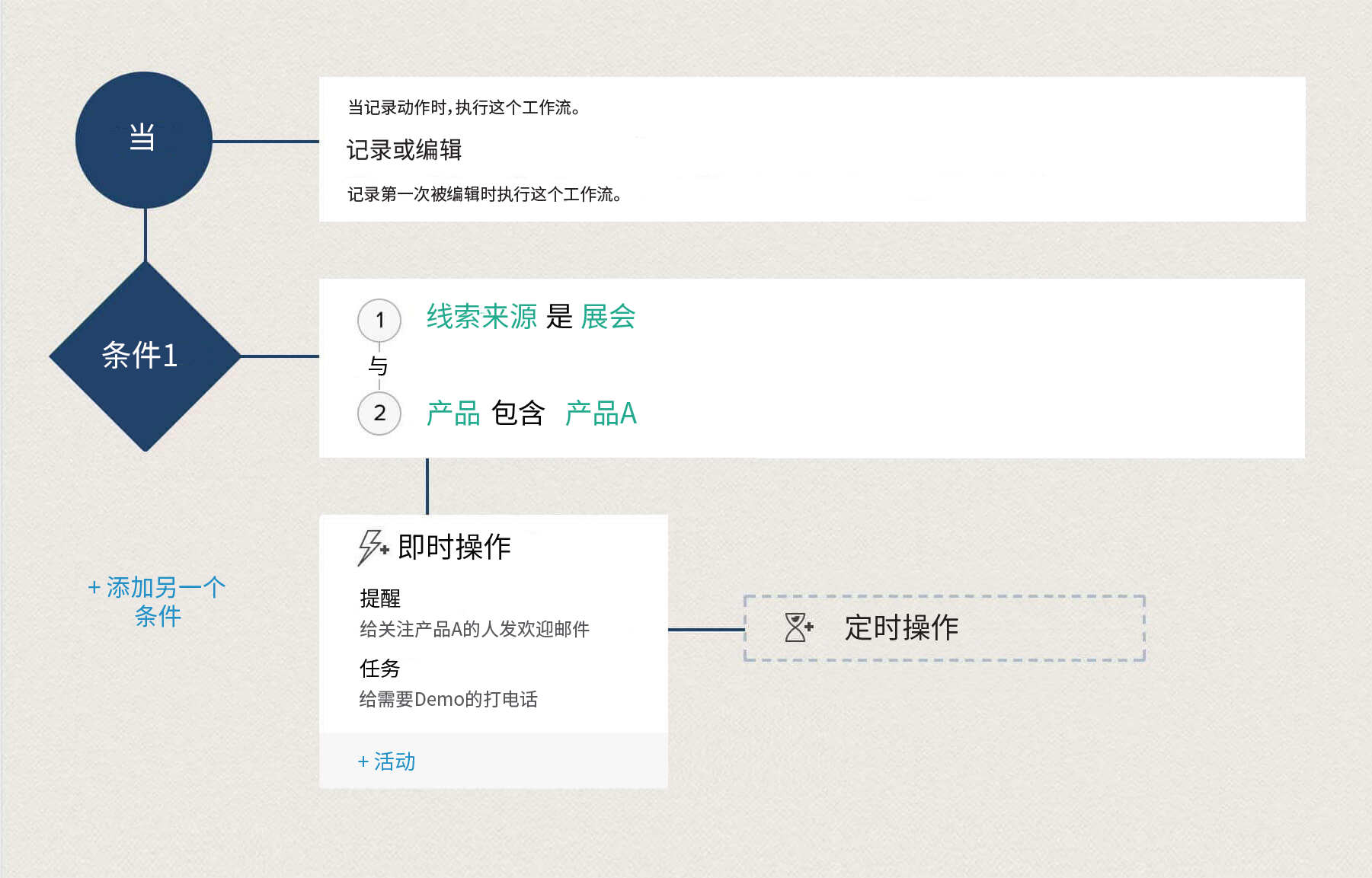Click the 产品A value in condition two
The image size is (1372, 878).
tap(600, 413)
